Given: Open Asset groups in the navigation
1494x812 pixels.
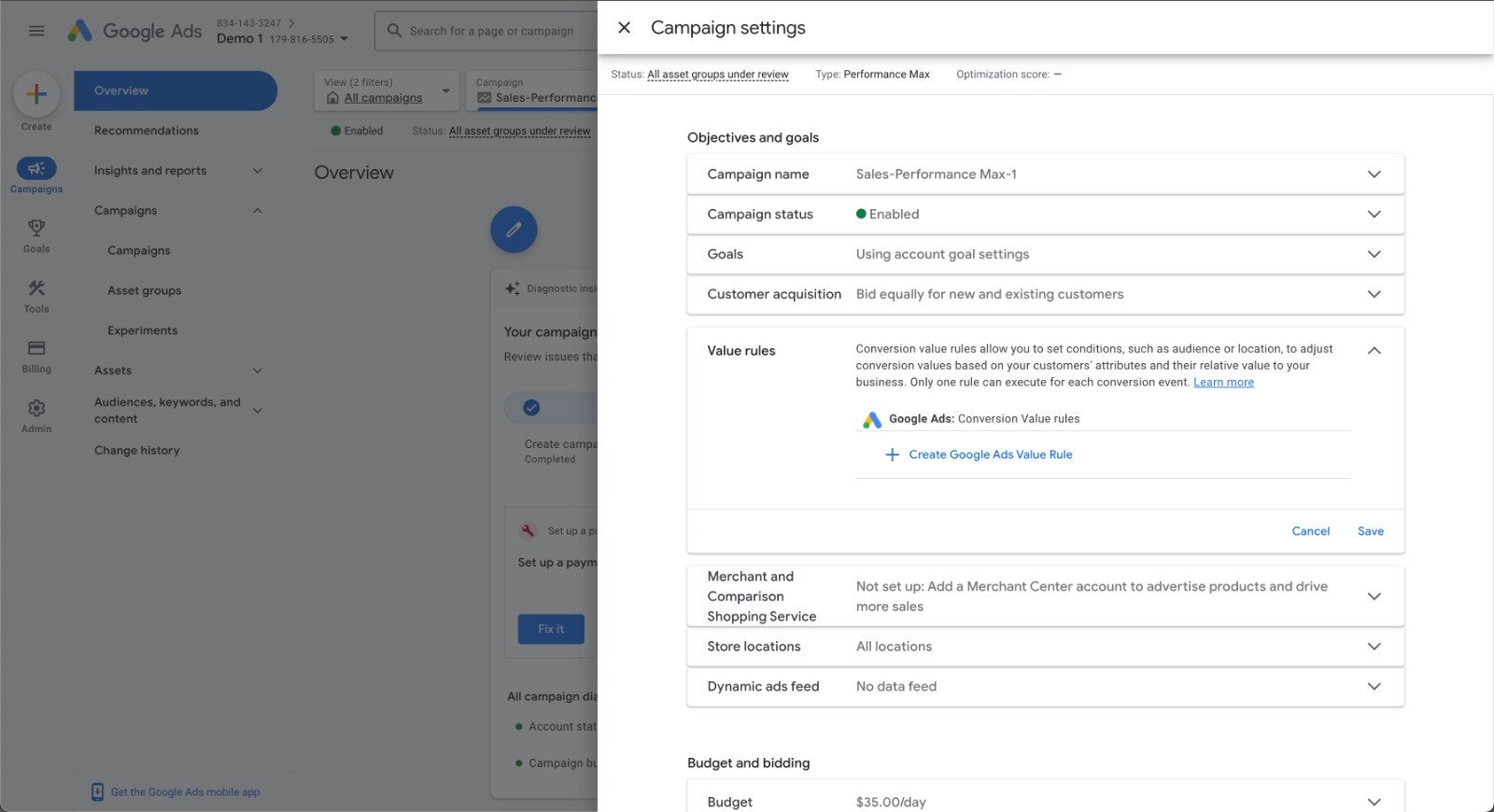Looking at the screenshot, I should [145, 291].
